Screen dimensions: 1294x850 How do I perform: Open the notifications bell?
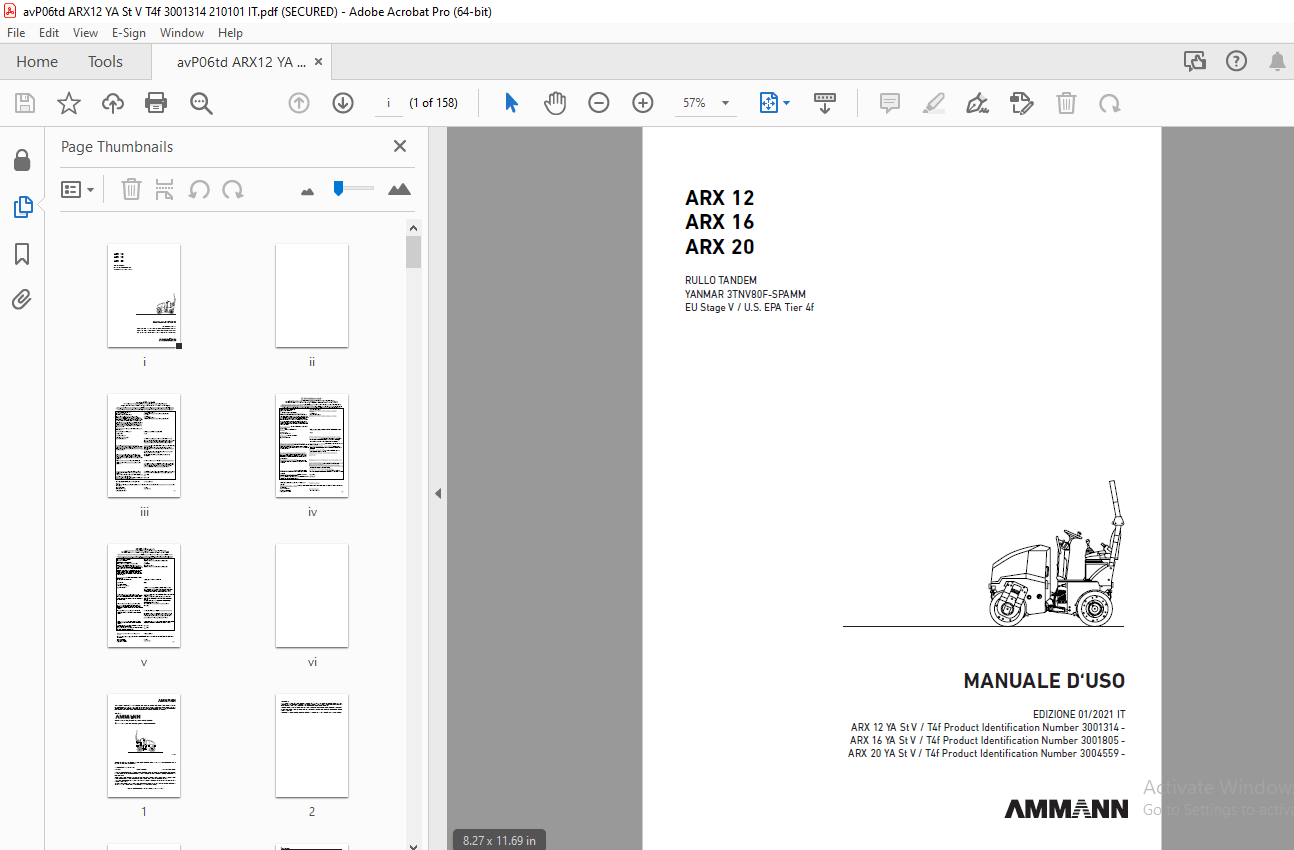1277,62
